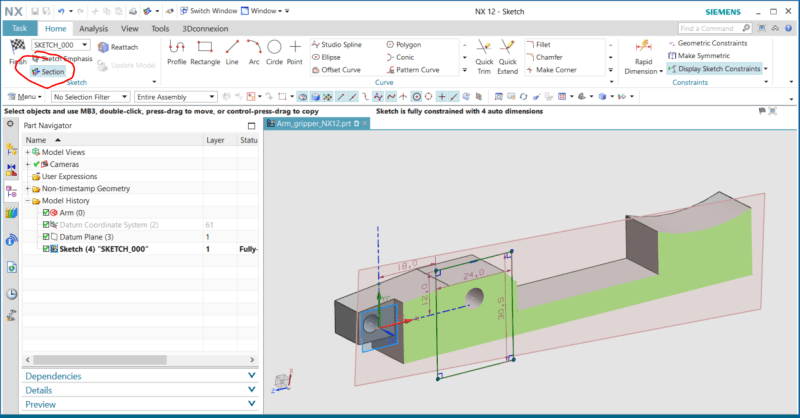Open Geometric Constraints
This screenshot has height=418, width=800.
(708, 43)
